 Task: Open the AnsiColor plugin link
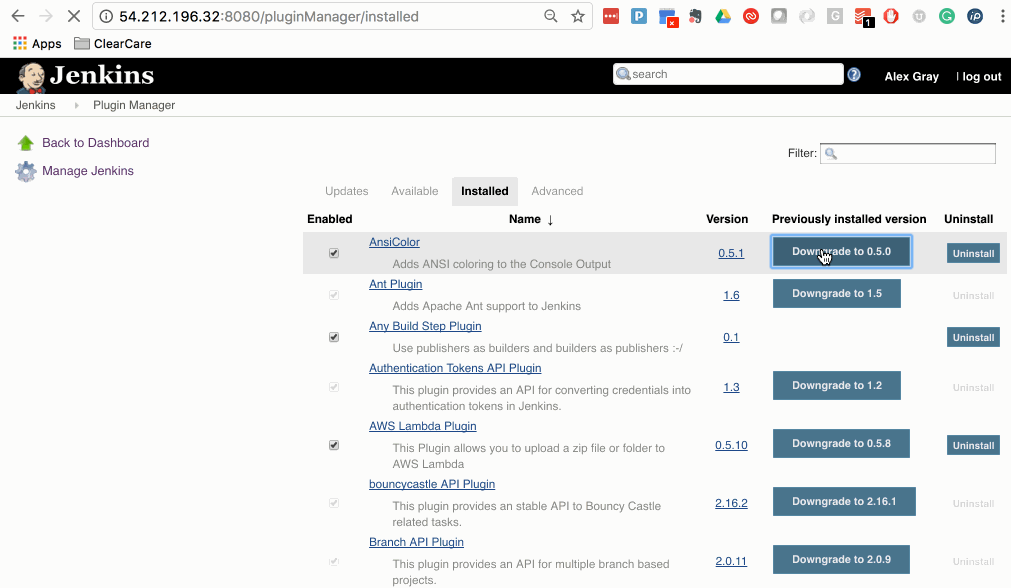tap(394, 242)
